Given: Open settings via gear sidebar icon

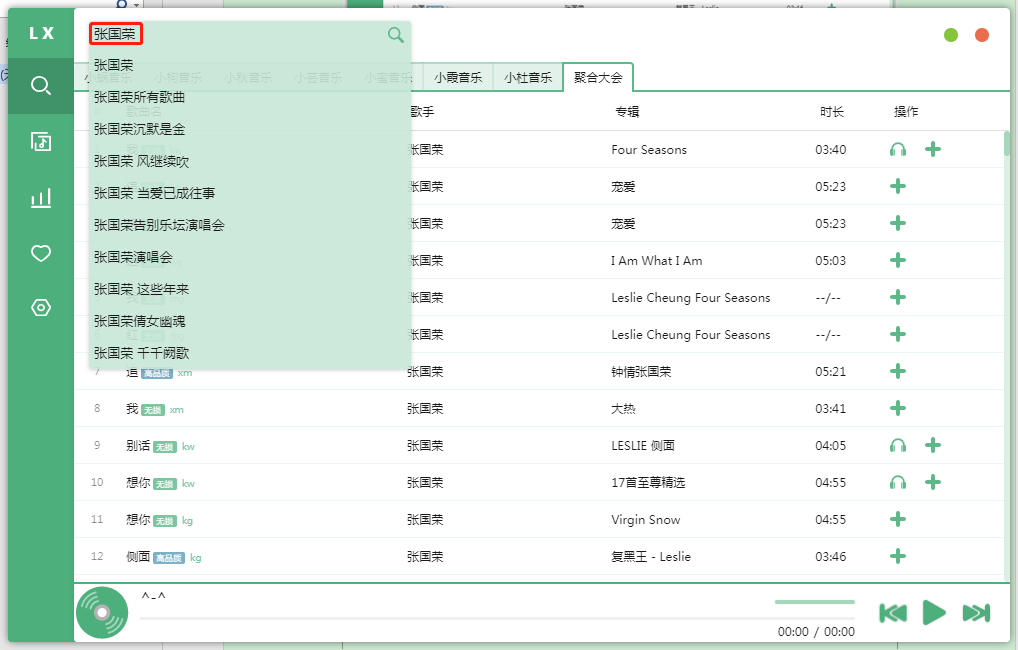Looking at the screenshot, I should click(40, 309).
